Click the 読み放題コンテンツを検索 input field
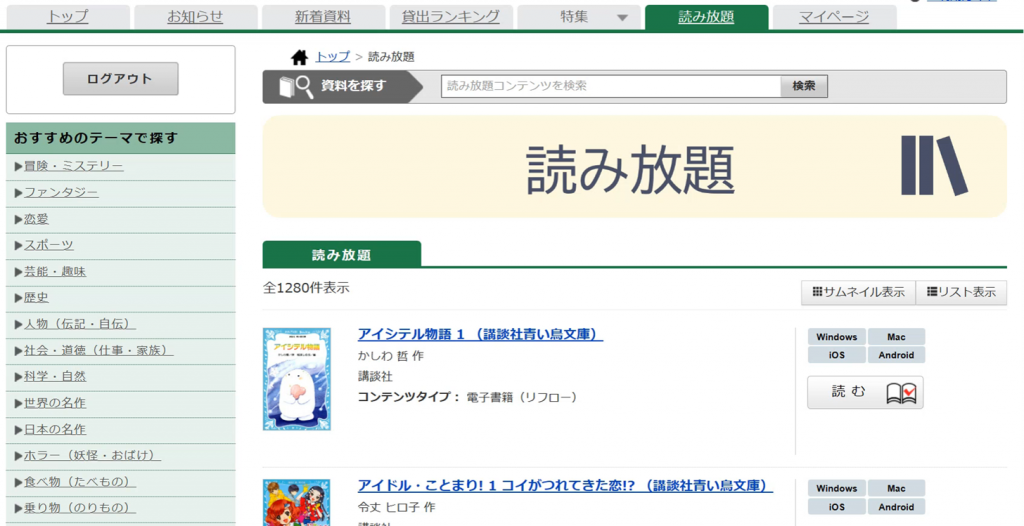This screenshot has width=1024, height=526. [611, 86]
